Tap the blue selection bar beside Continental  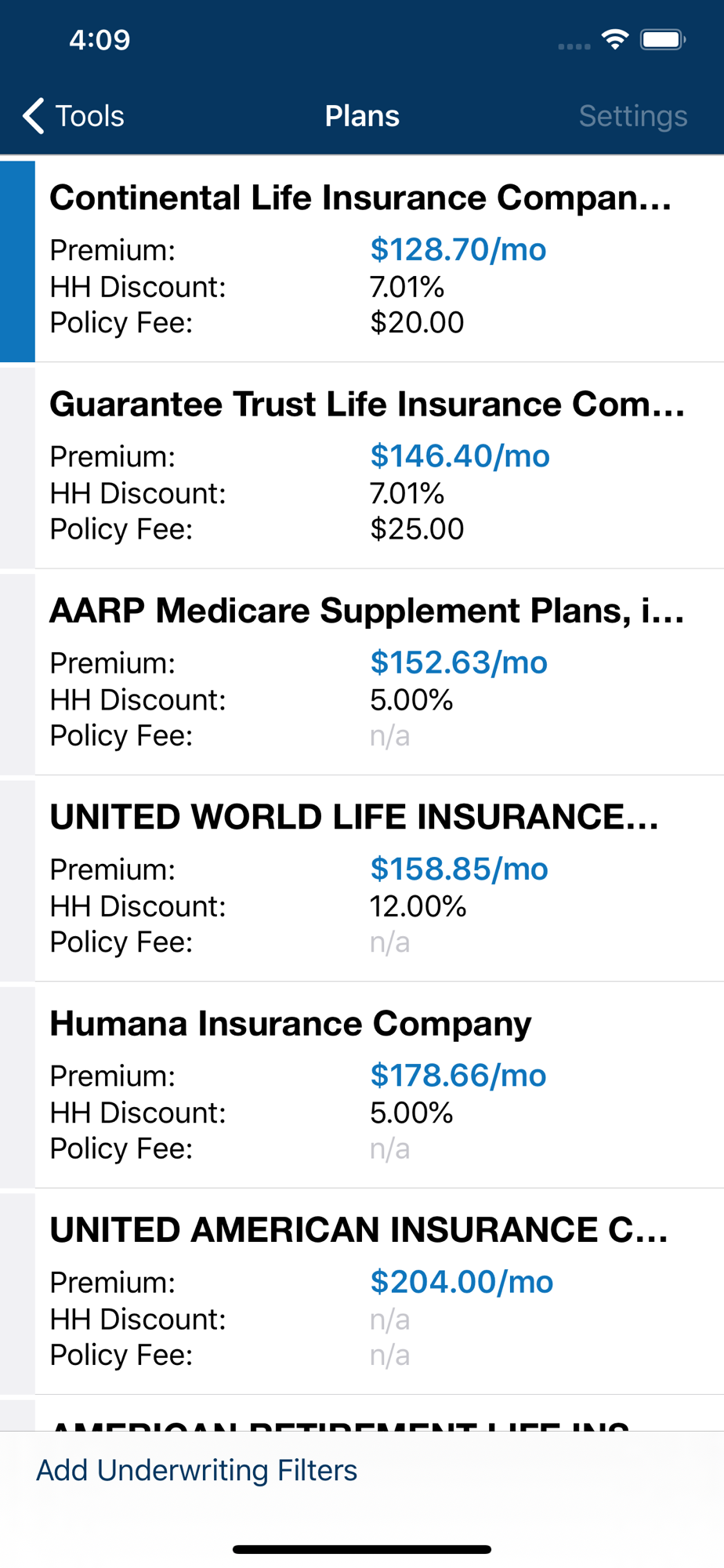coord(17,261)
